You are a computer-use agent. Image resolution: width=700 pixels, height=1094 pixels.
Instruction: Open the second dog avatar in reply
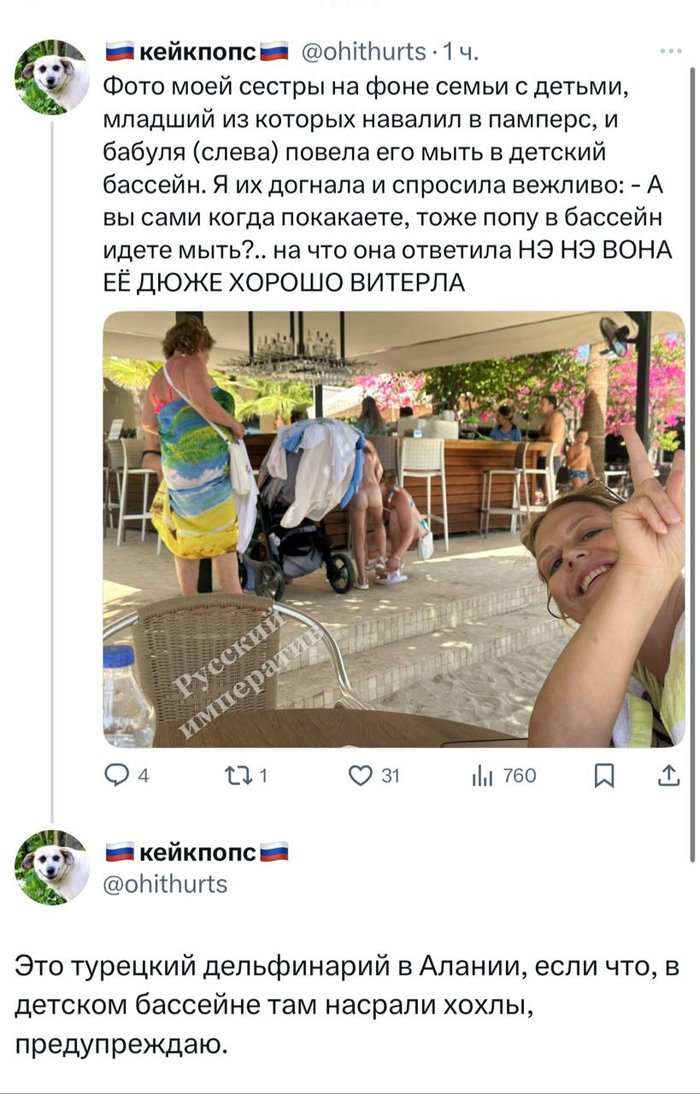(51, 867)
